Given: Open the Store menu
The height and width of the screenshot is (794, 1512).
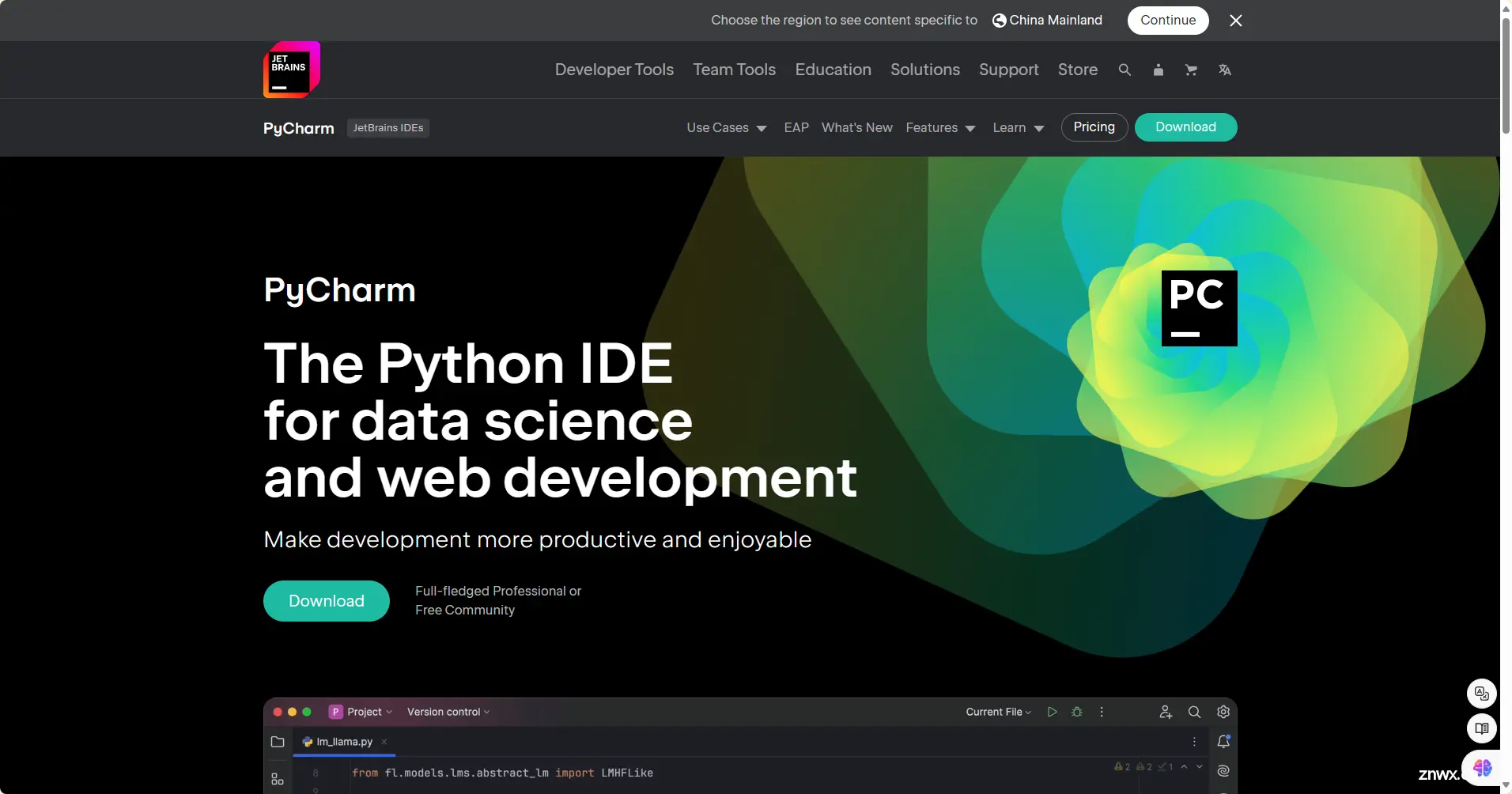Looking at the screenshot, I should (1077, 70).
